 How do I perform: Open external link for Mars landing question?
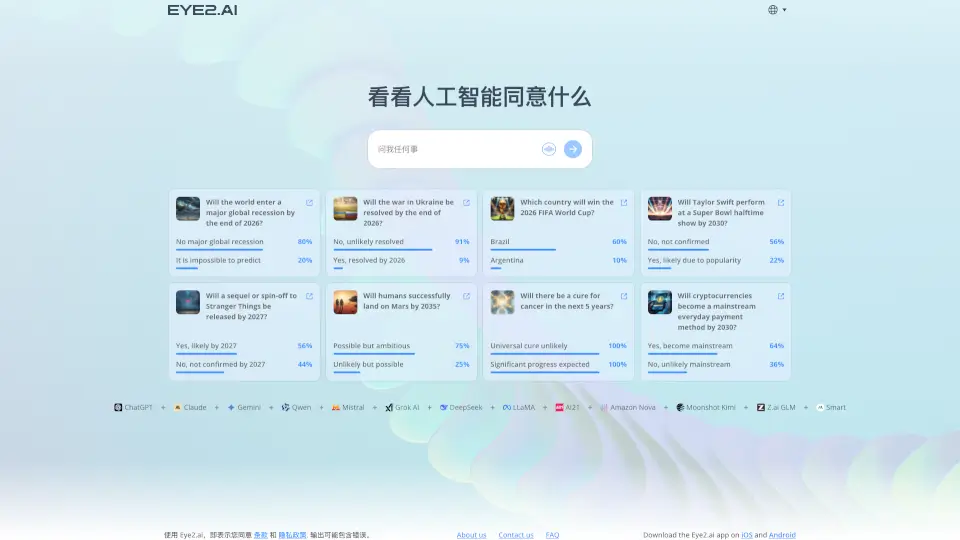click(467, 296)
